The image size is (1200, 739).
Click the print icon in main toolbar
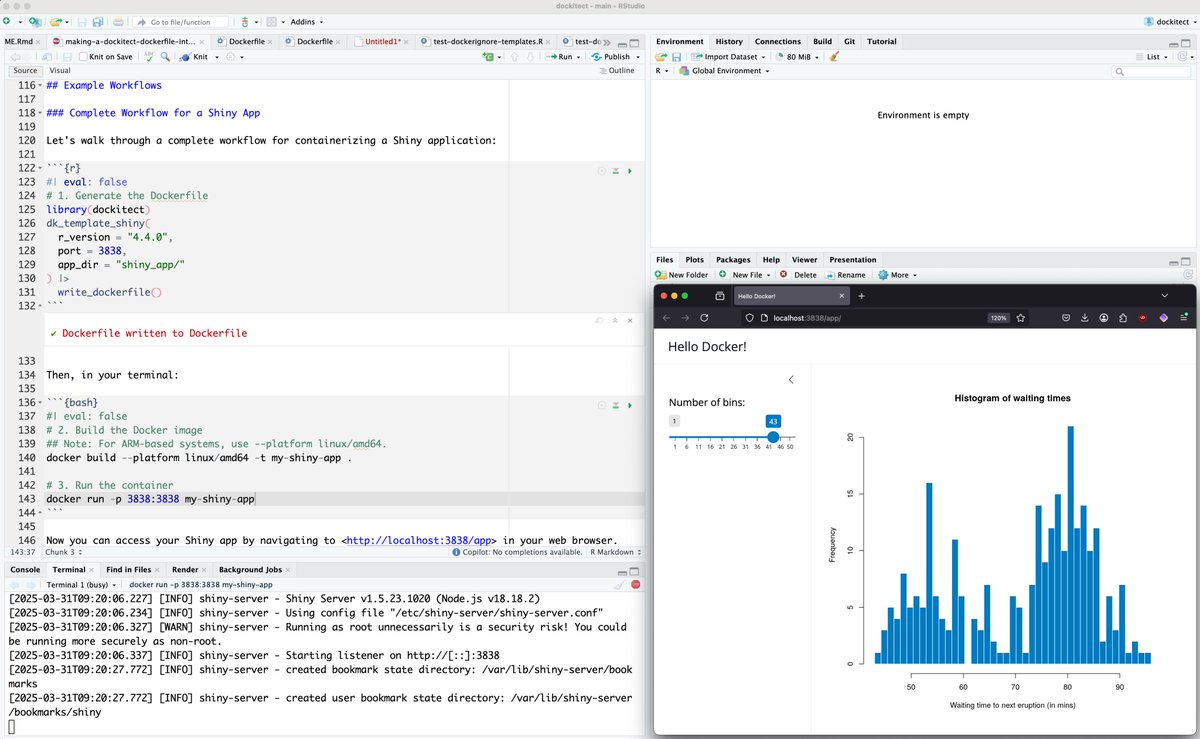118,21
